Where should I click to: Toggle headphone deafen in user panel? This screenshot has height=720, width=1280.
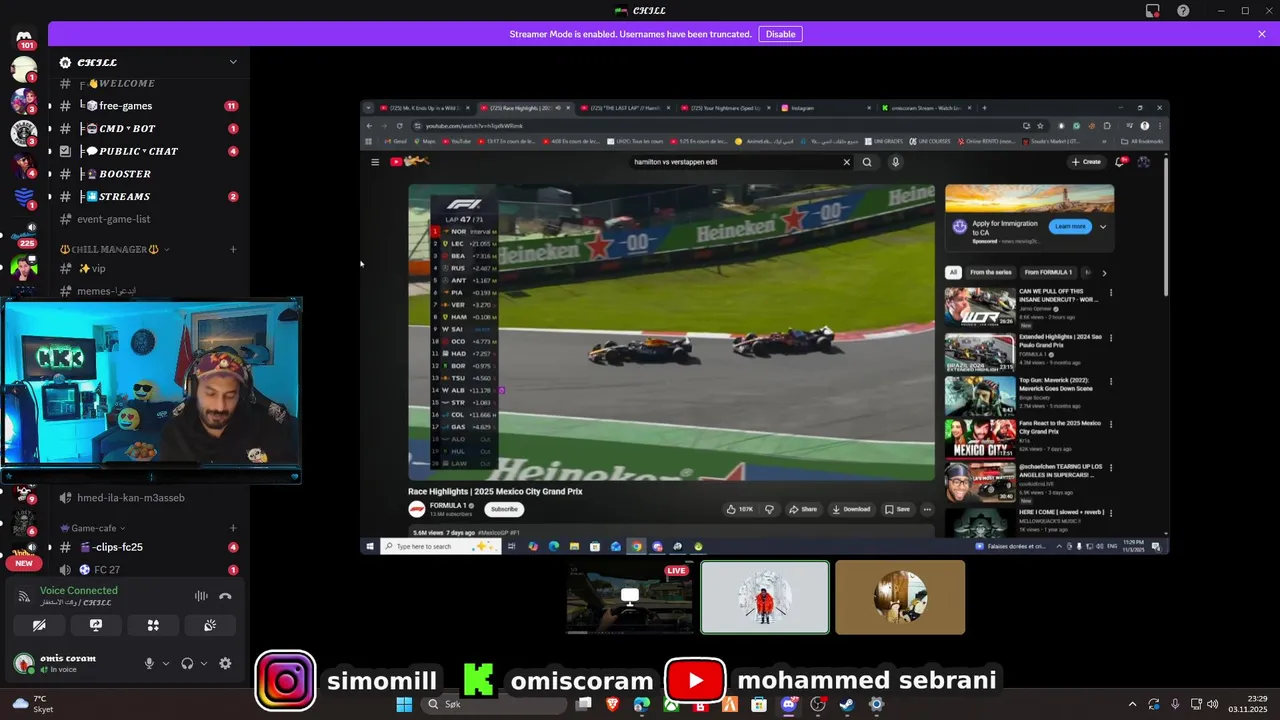coord(187,663)
